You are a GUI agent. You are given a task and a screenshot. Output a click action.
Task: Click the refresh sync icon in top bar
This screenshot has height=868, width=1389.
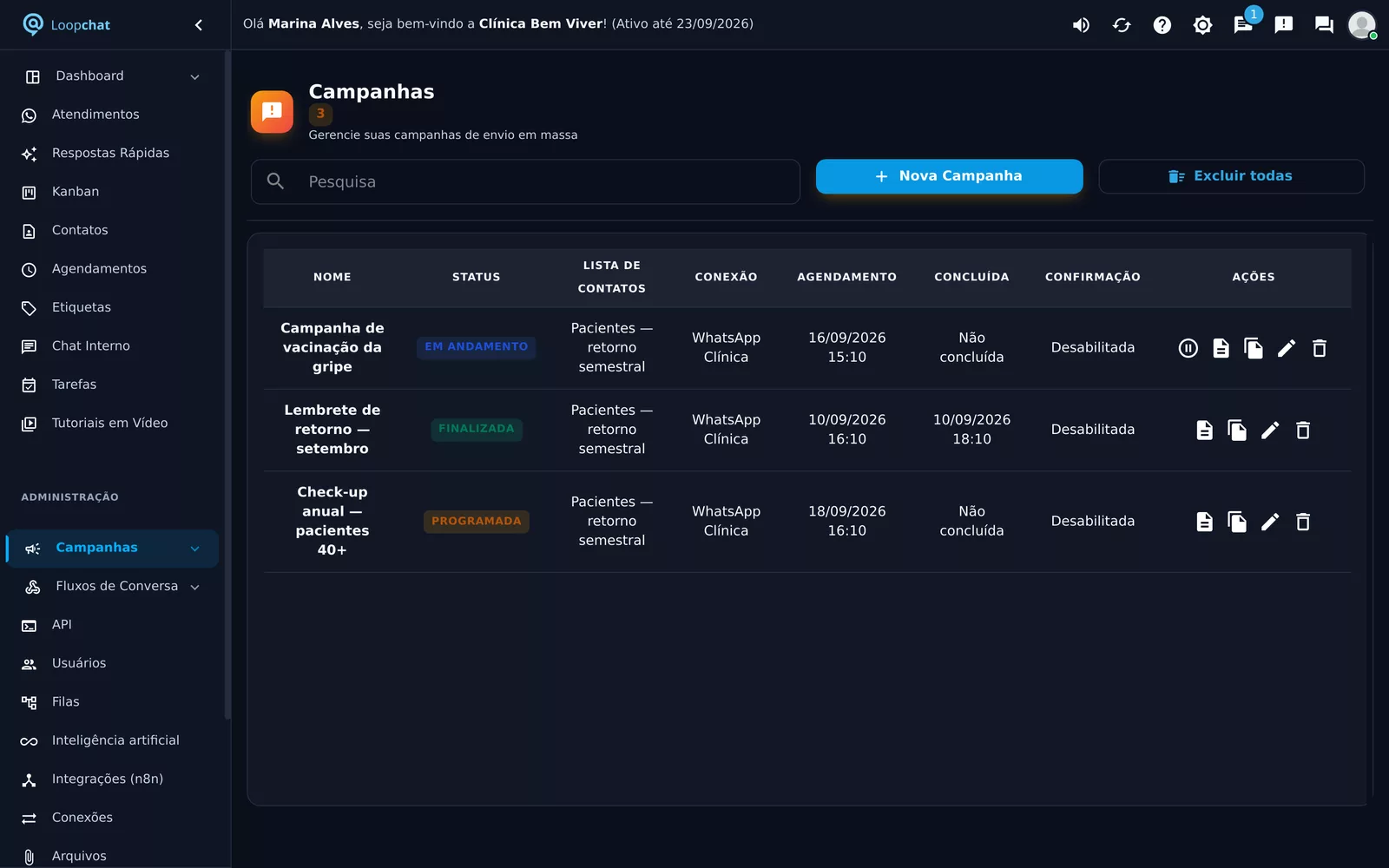1122,25
